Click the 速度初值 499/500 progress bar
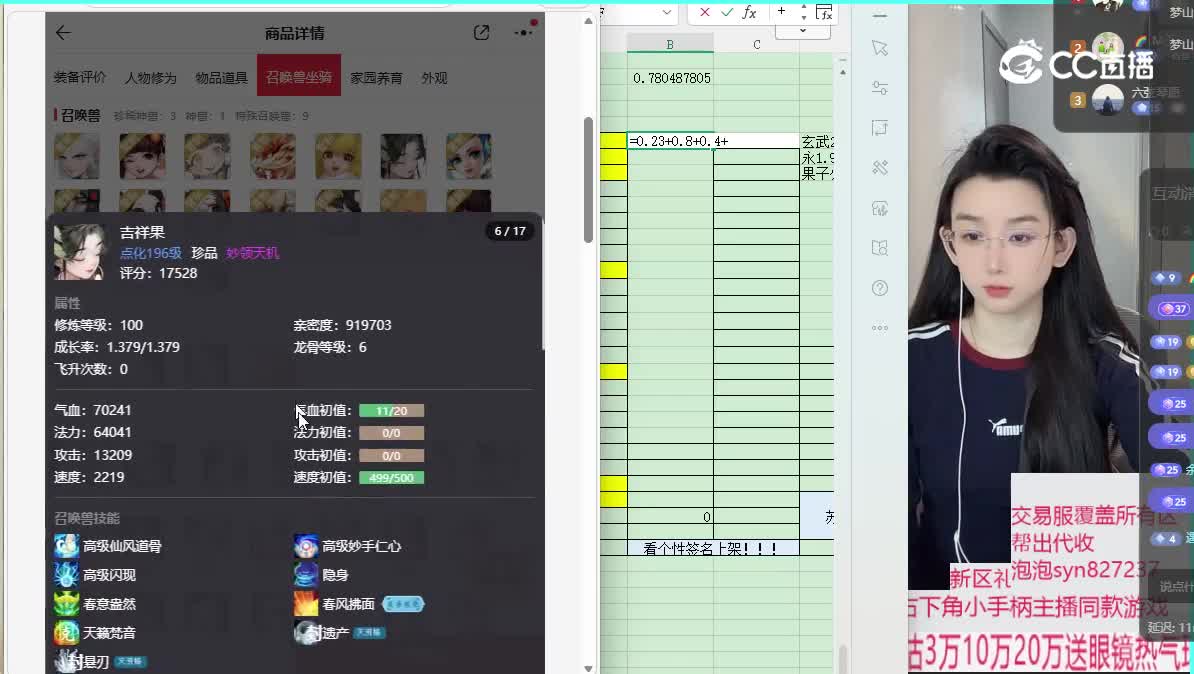 click(391, 478)
